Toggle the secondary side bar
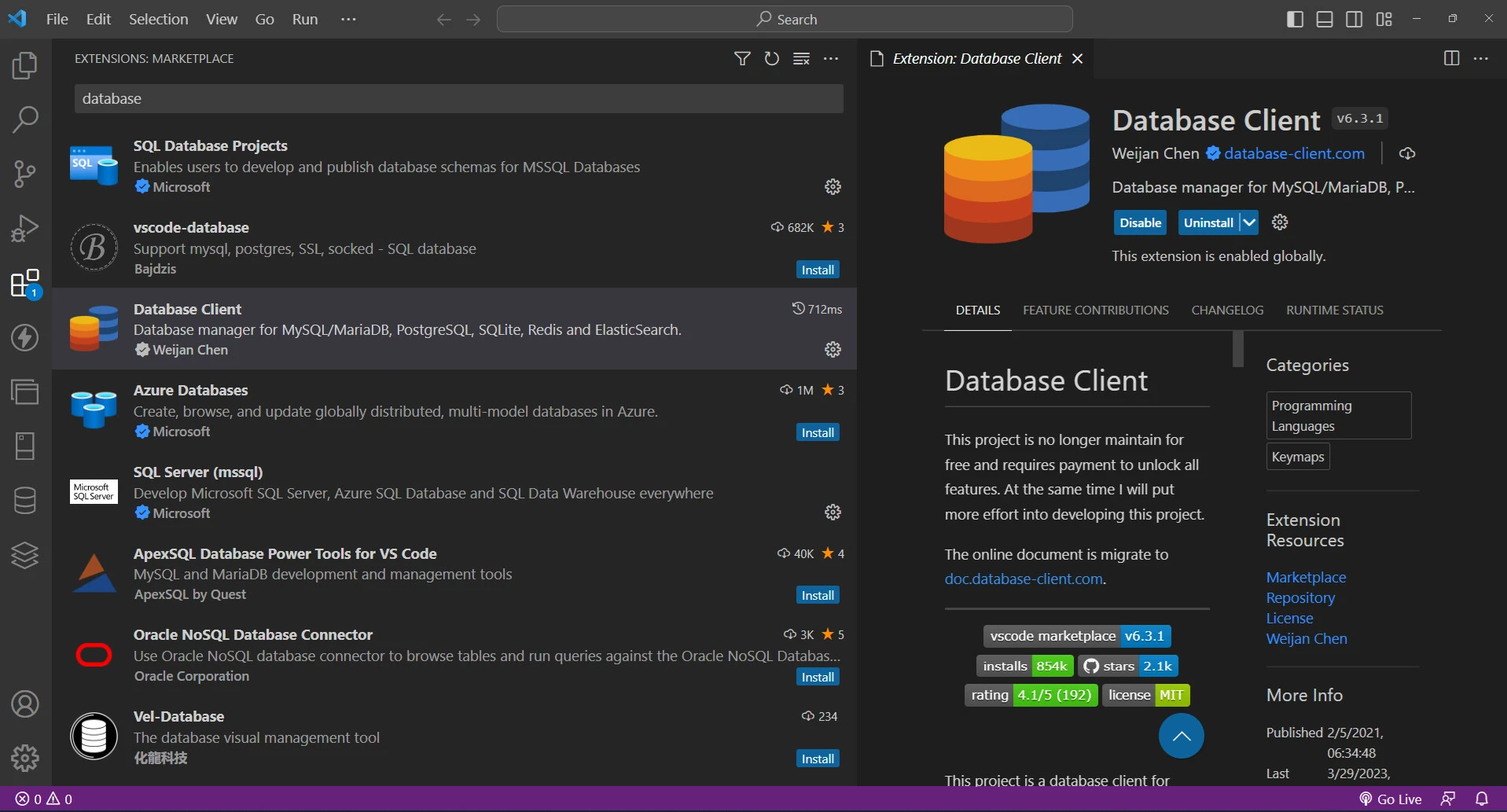 click(x=1354, y=20)
